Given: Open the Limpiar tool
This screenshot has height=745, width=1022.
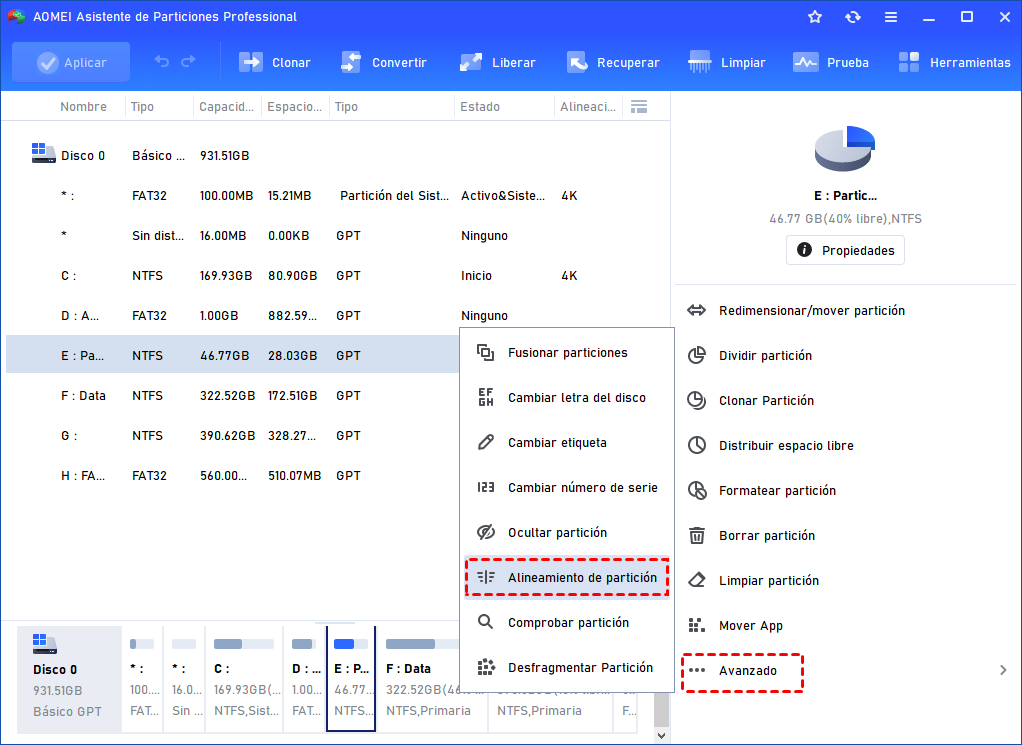Looking at the screenshot, I should (727, 62).
